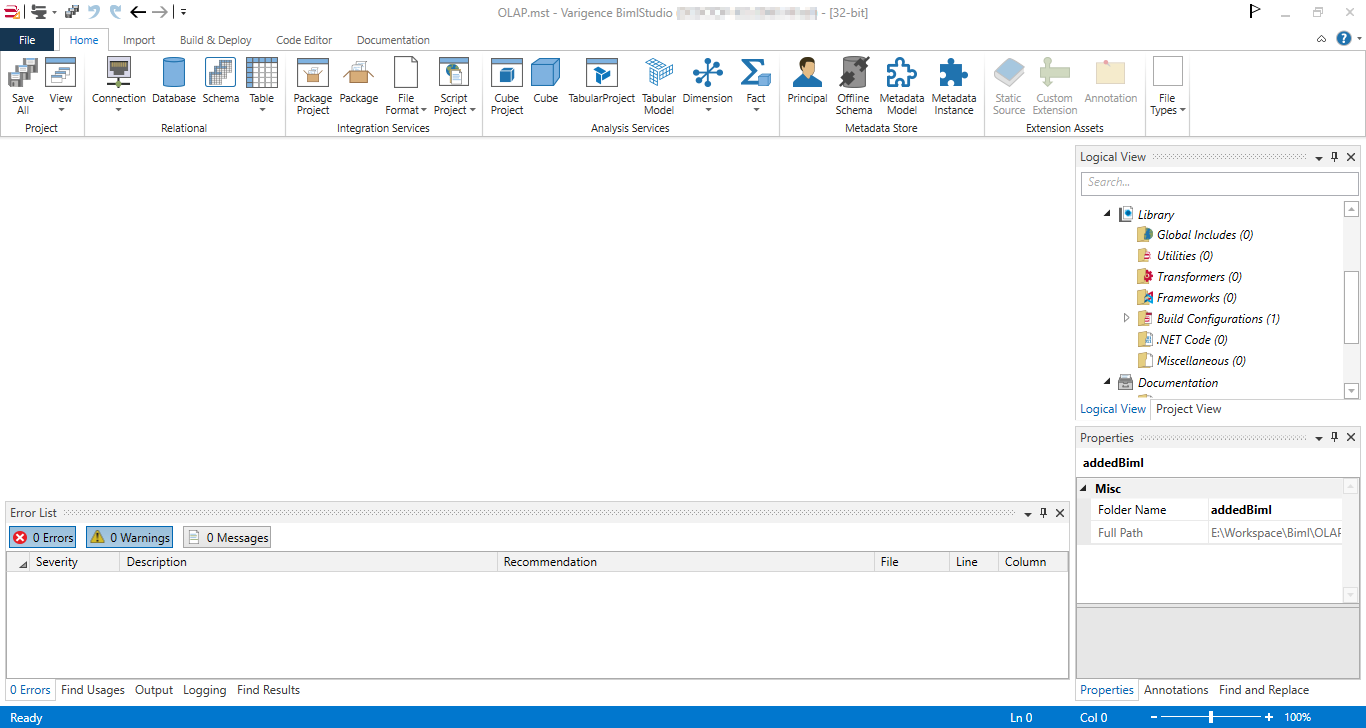Add a Tabular Model

[659, 86]
